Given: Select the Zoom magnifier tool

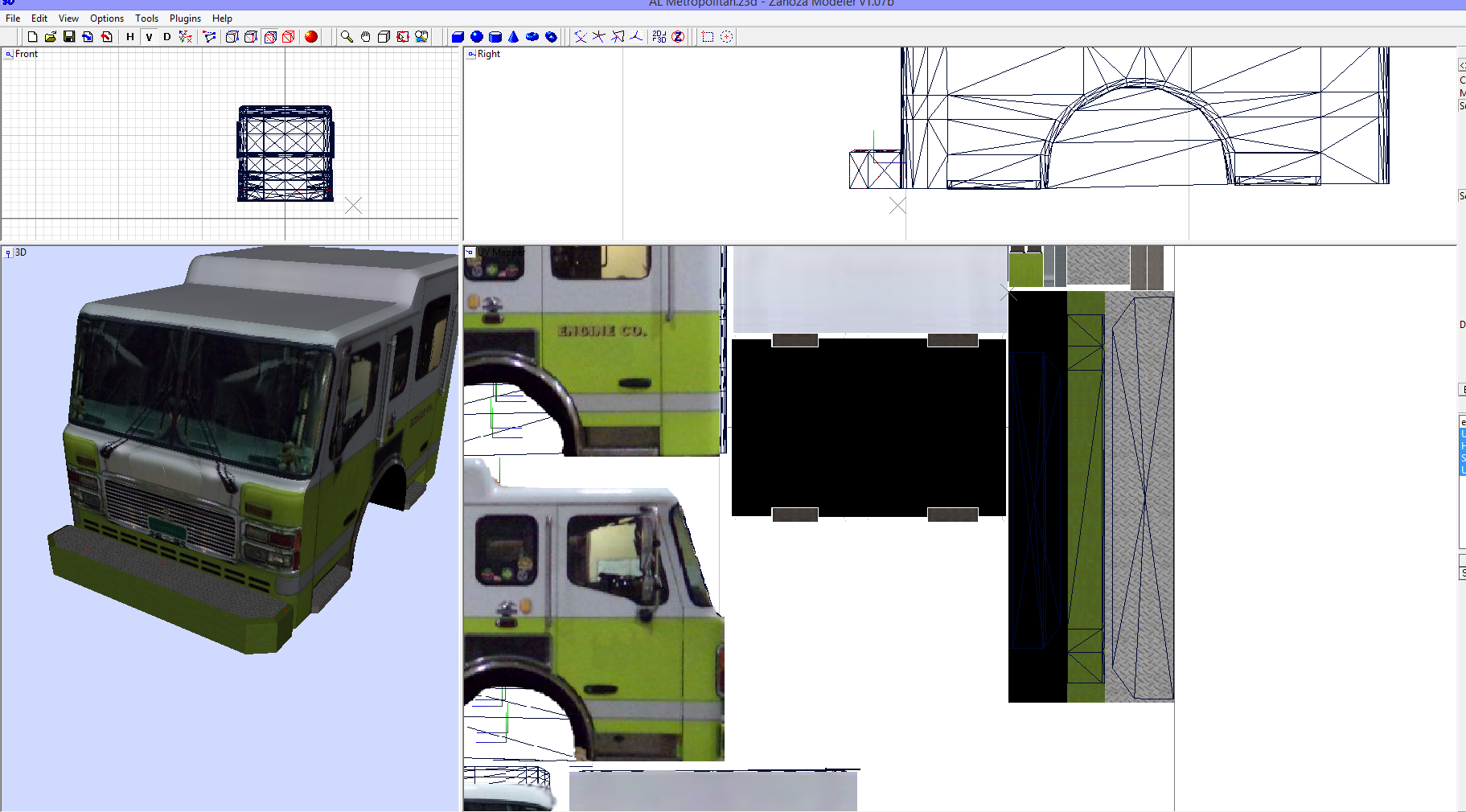Looking at the screenshot, I should [x=347, y=36].
